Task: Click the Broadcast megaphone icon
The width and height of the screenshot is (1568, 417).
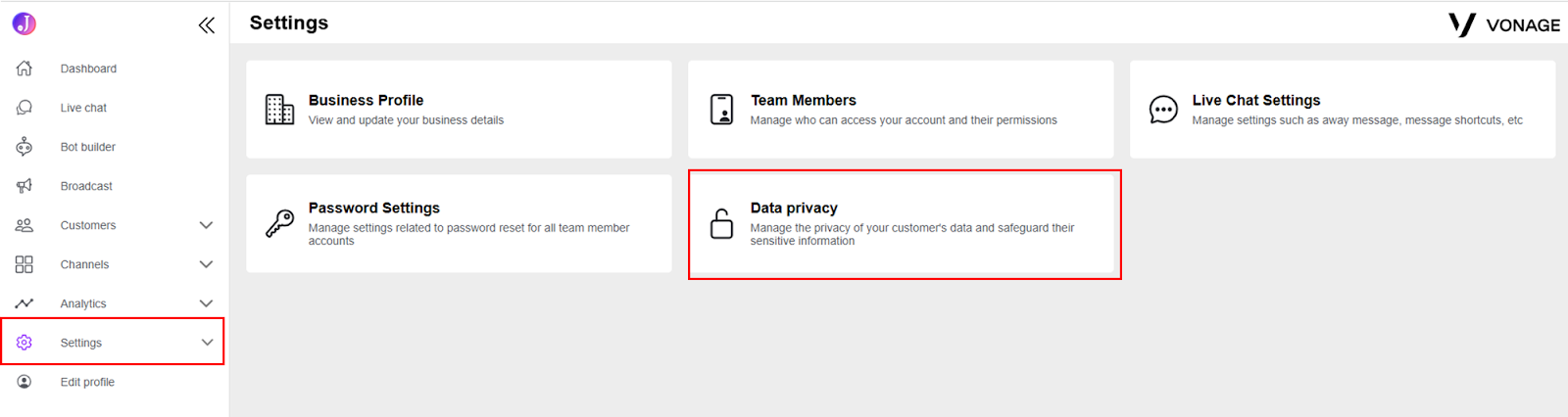Action: click(24, 186)
